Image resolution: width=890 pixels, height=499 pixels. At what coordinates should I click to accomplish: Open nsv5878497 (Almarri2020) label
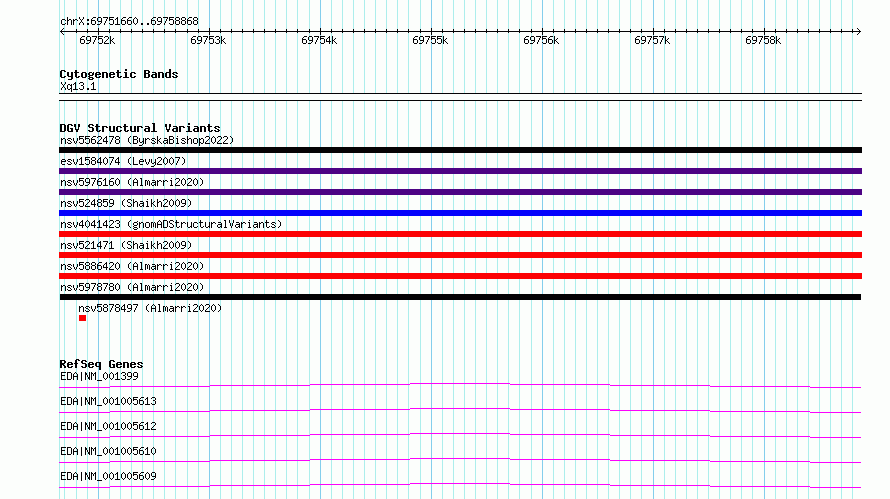[x=150, y=308]
